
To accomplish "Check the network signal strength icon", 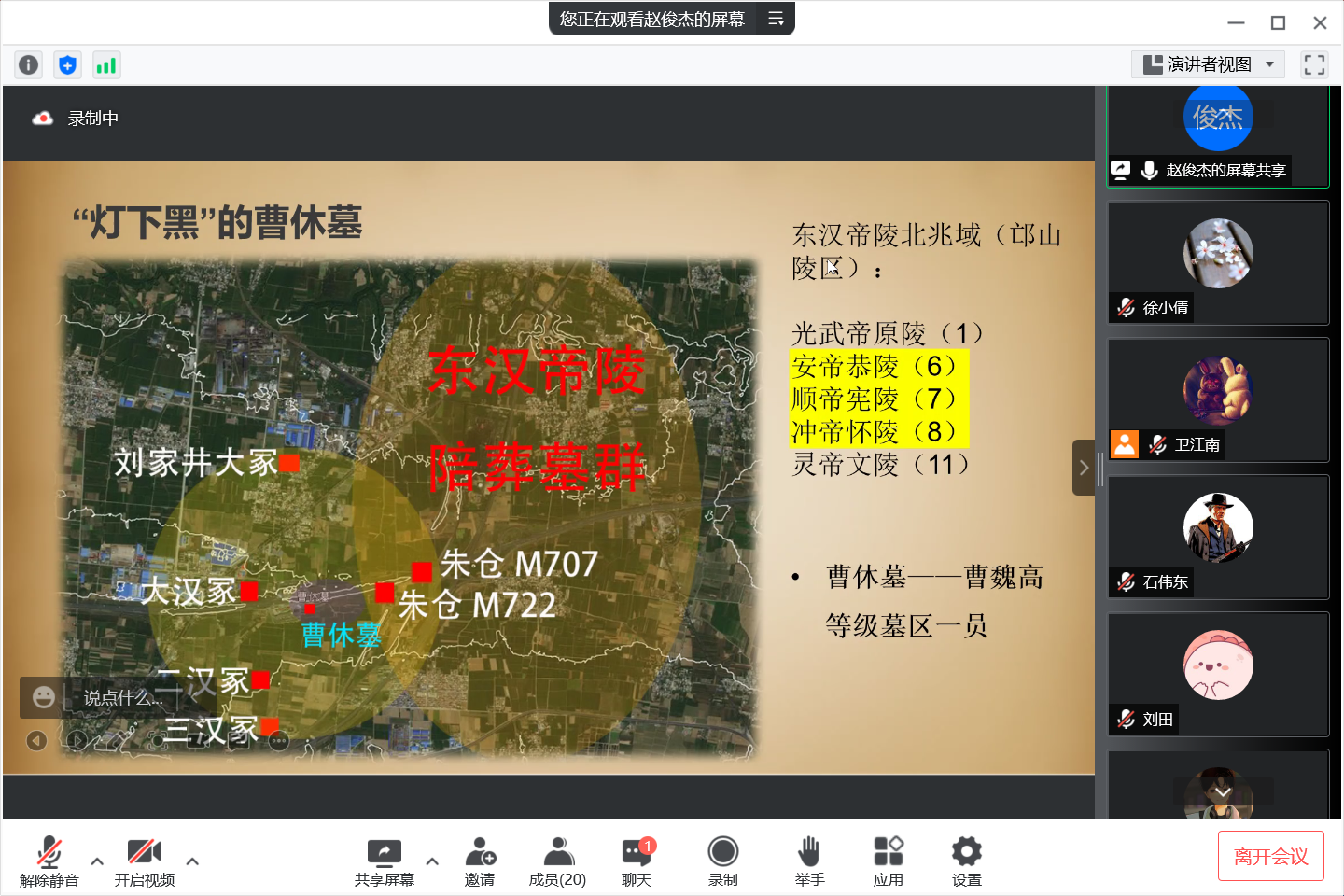I will 106,64.
